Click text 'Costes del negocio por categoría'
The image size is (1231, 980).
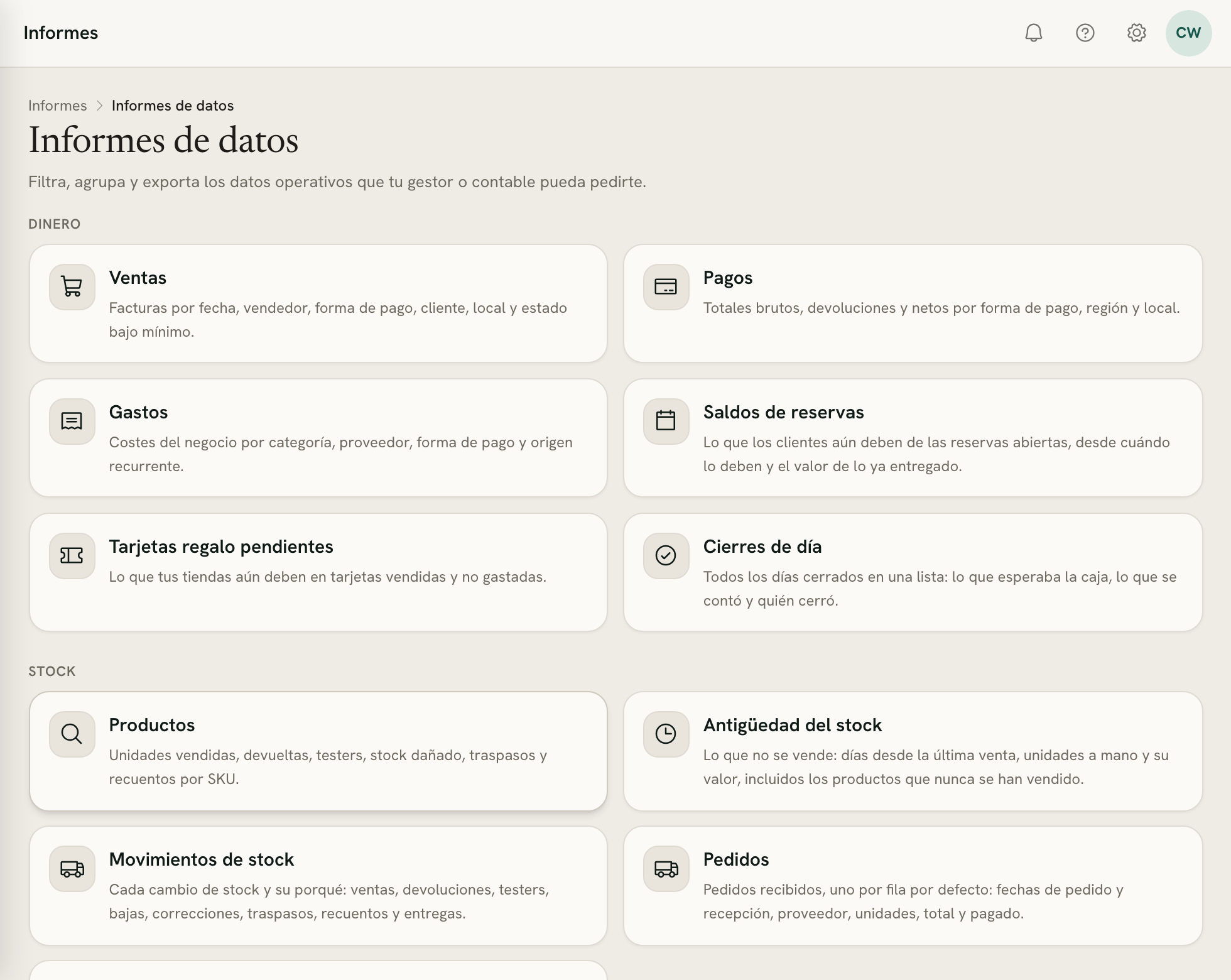(222, 442)
